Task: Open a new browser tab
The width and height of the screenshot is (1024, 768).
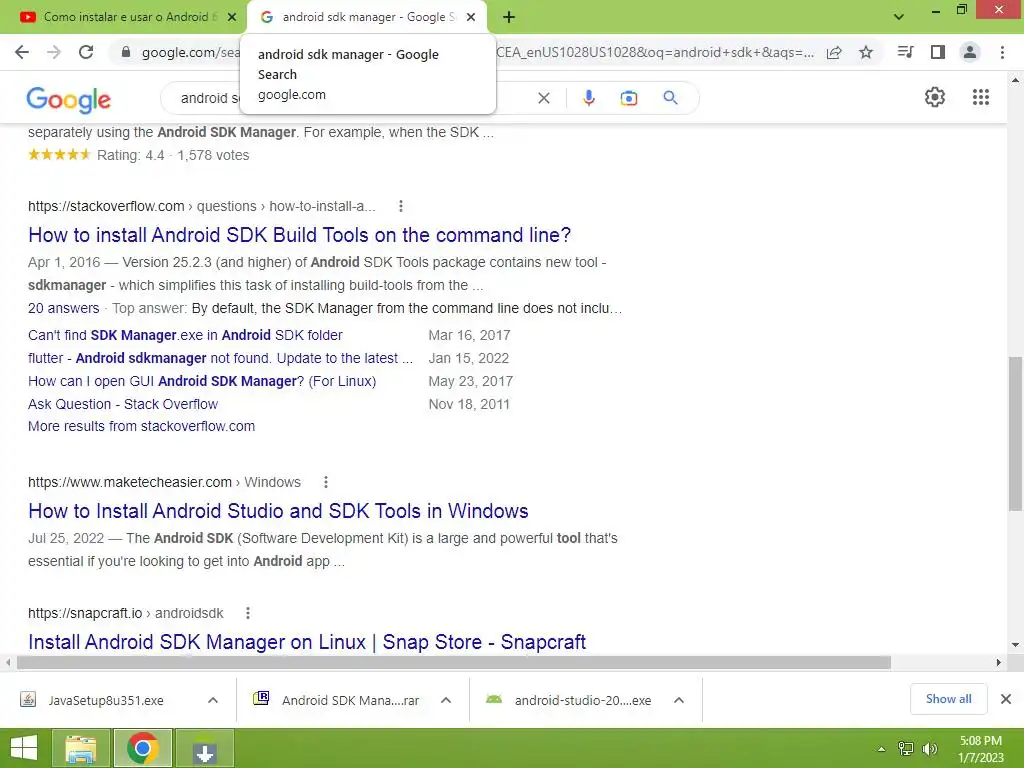Action: point(509,18)
